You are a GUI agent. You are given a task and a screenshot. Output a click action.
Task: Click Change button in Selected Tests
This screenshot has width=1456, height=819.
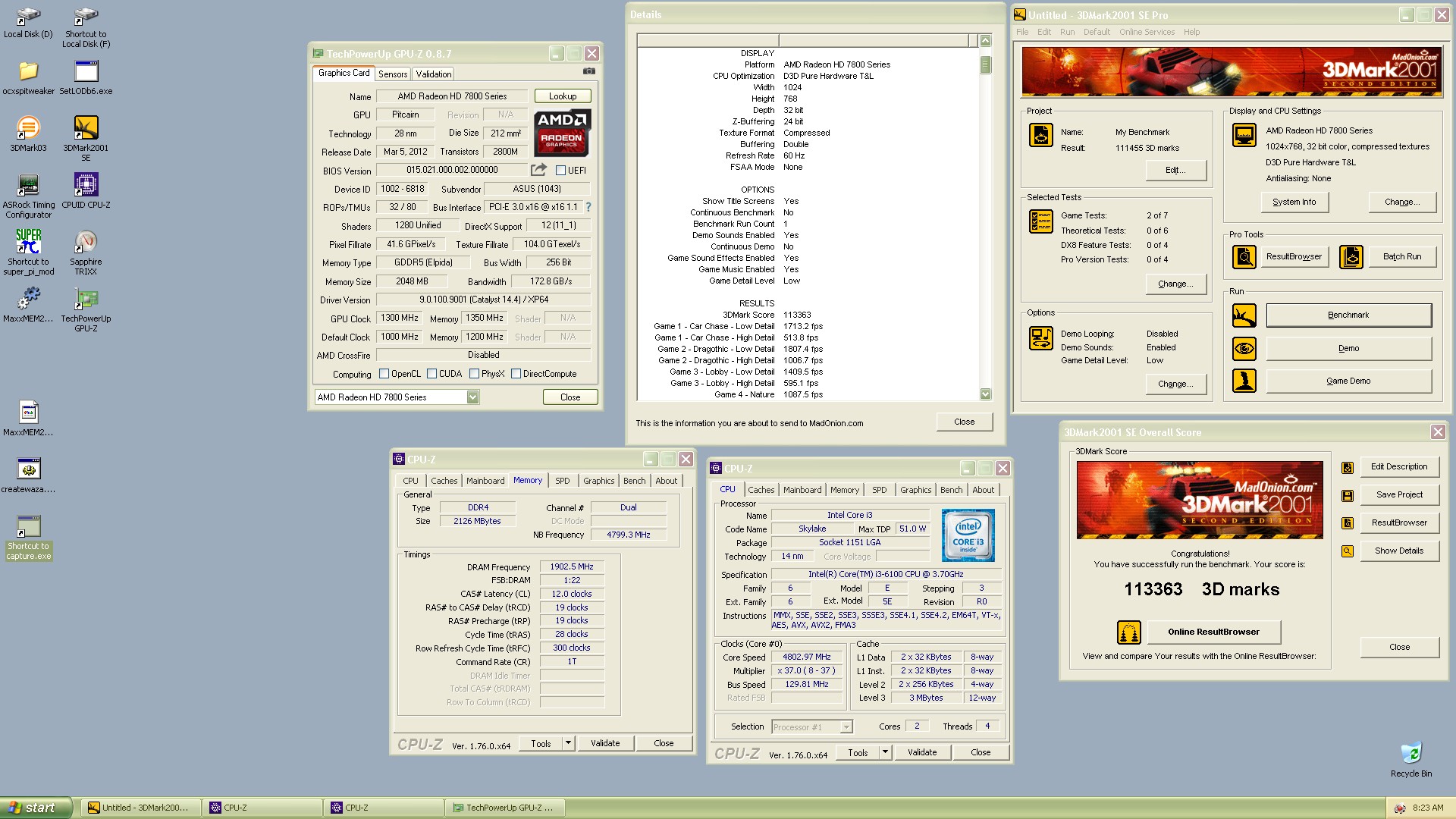[x=1175, y=284]
